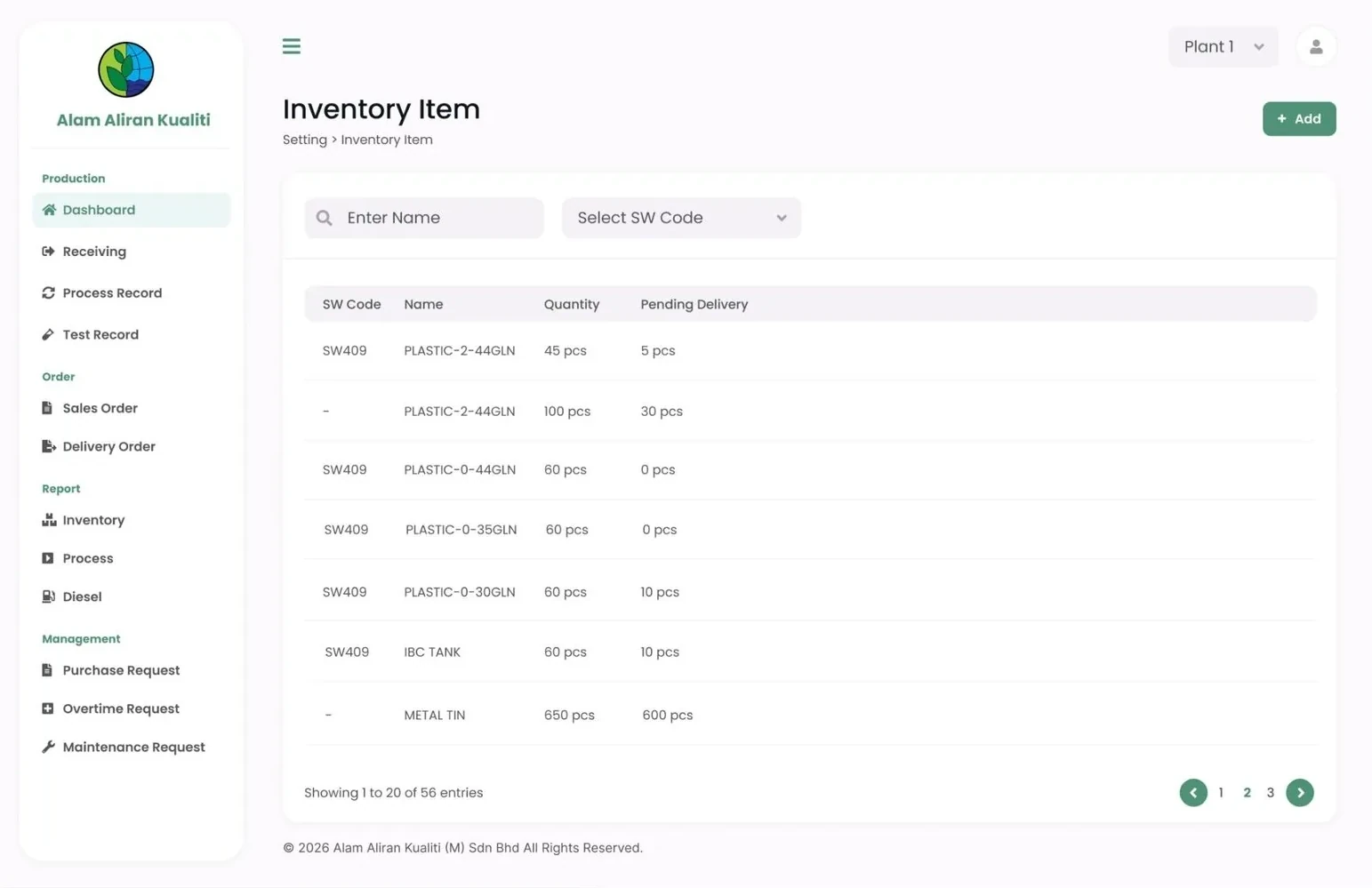Open the Sales Order menu label

100,408
